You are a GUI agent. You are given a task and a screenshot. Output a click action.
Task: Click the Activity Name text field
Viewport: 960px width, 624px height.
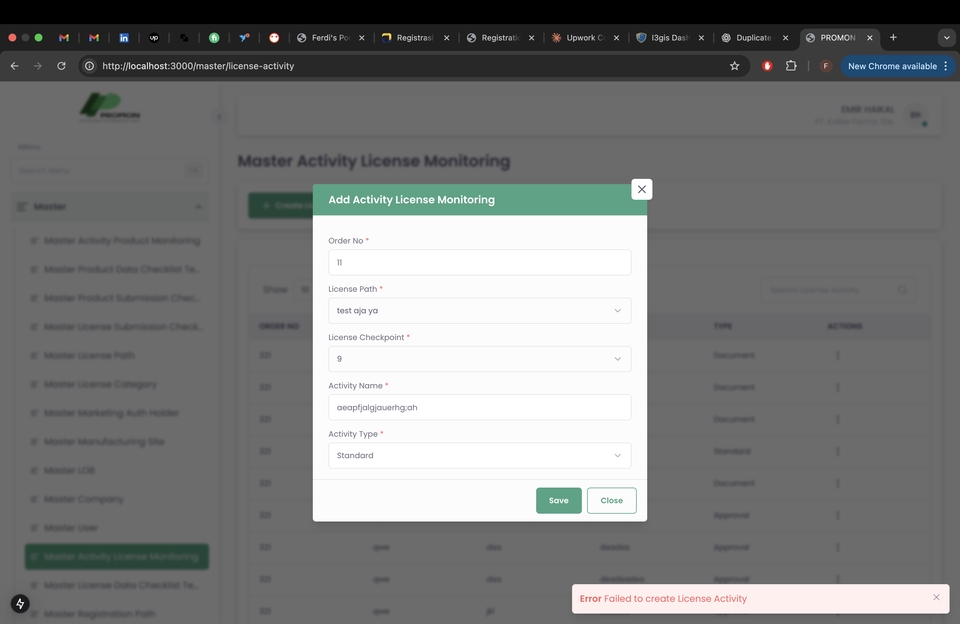[479, 407]
